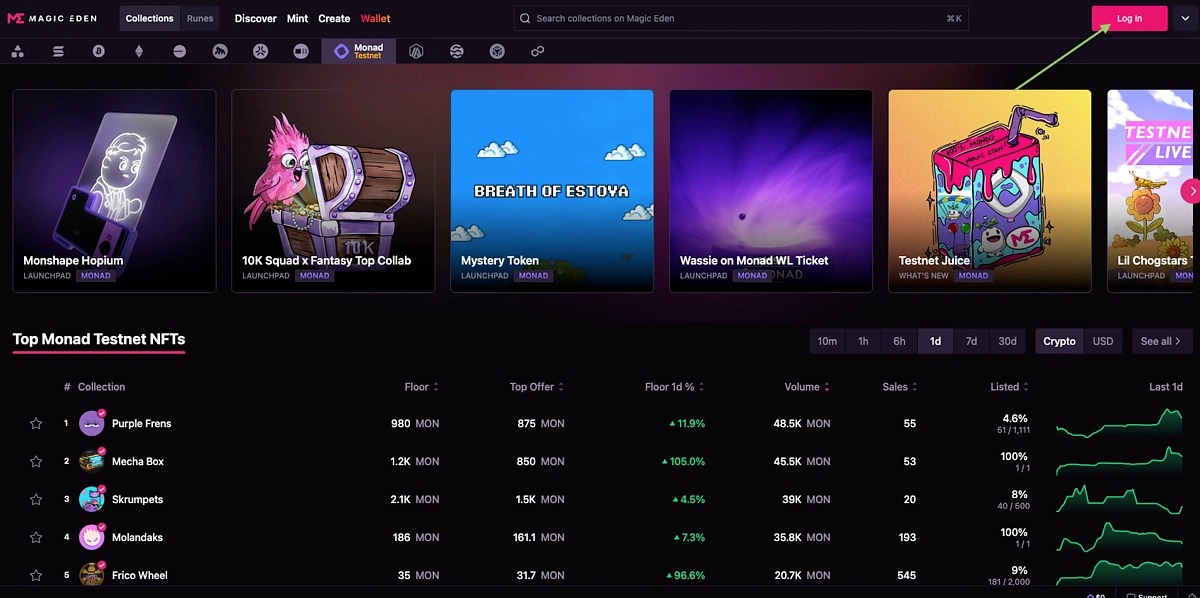Toggle to Runes view
1200x598 pixels.
tap(200, 18)
